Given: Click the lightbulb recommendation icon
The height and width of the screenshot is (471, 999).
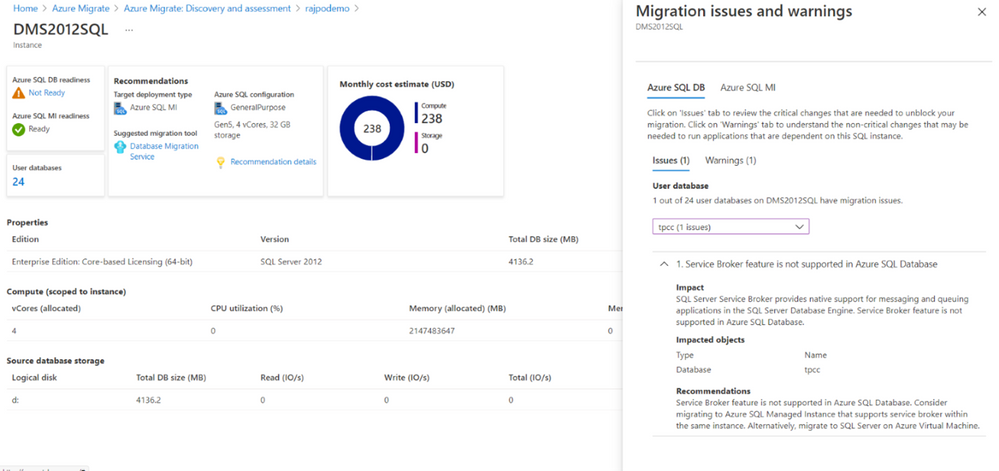Looking at the screenshot, I should 220,162.
